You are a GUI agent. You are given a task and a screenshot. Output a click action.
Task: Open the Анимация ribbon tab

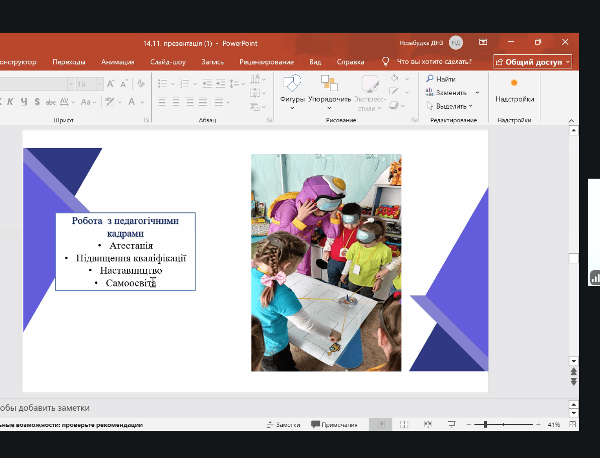117,61
